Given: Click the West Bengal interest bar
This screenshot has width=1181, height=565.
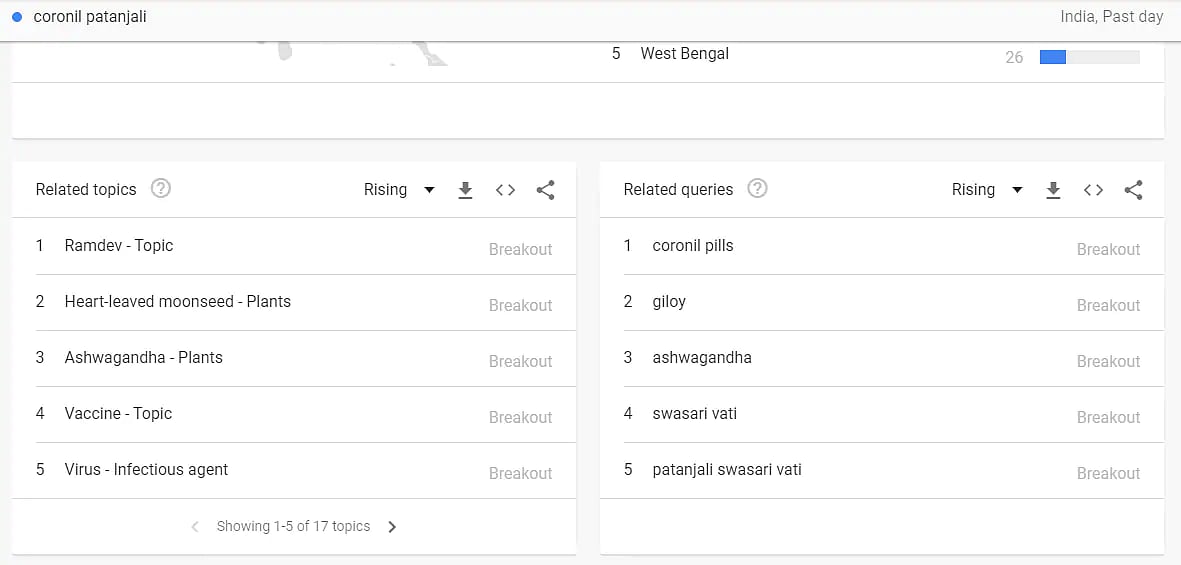Looking at the screenshot, I should (x=1089, y=57).
